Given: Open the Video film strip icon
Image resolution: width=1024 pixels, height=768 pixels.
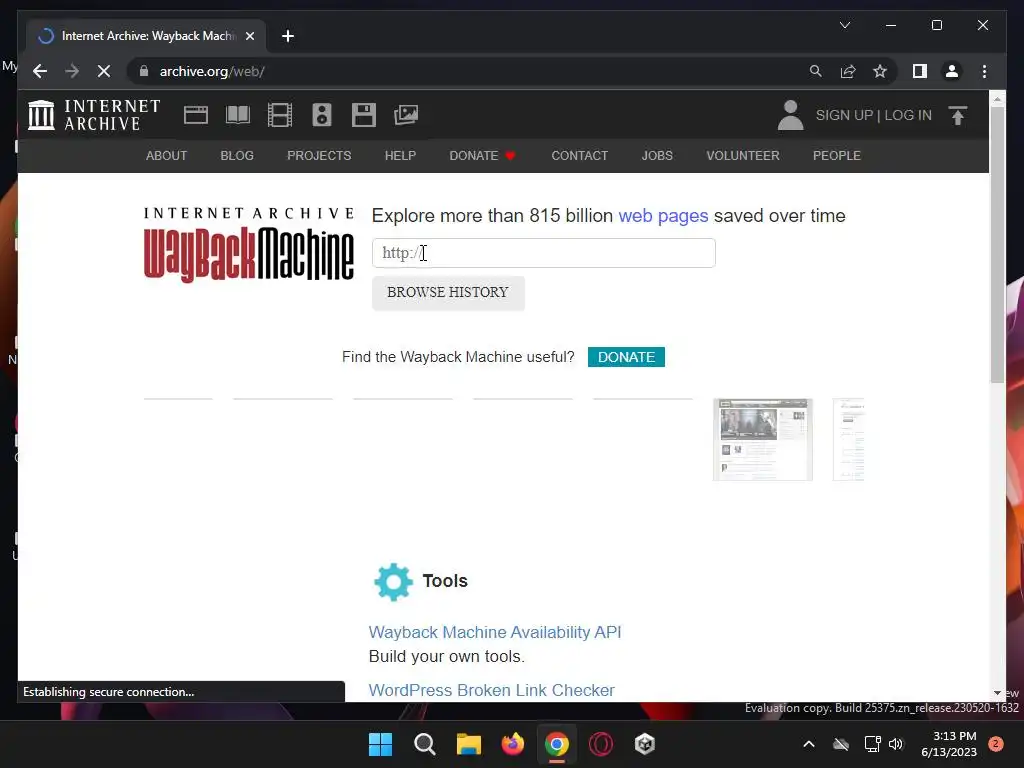Looking at the screenshot, I should [280, 115].
